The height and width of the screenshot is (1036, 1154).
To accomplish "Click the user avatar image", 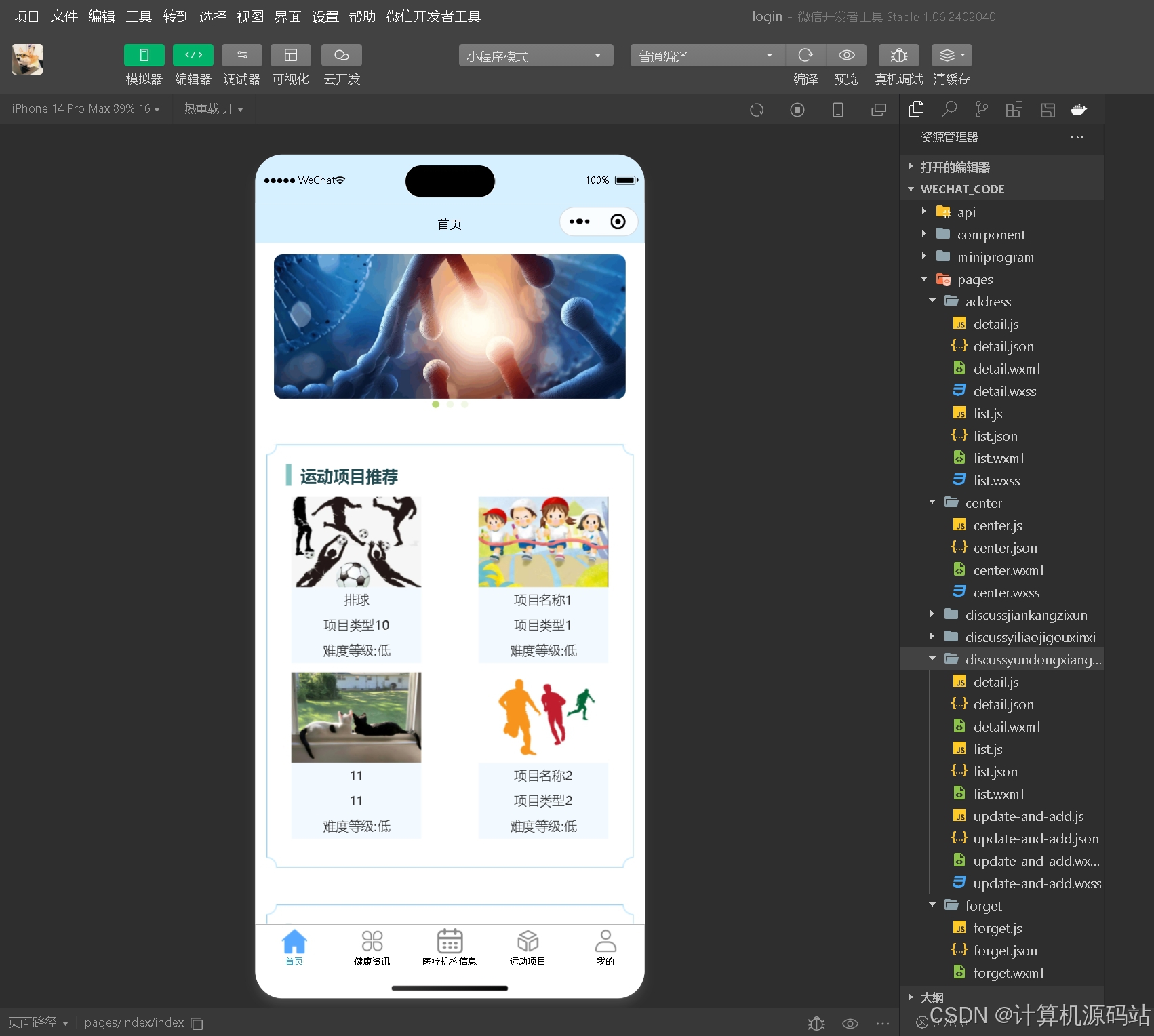I will 27,59.
